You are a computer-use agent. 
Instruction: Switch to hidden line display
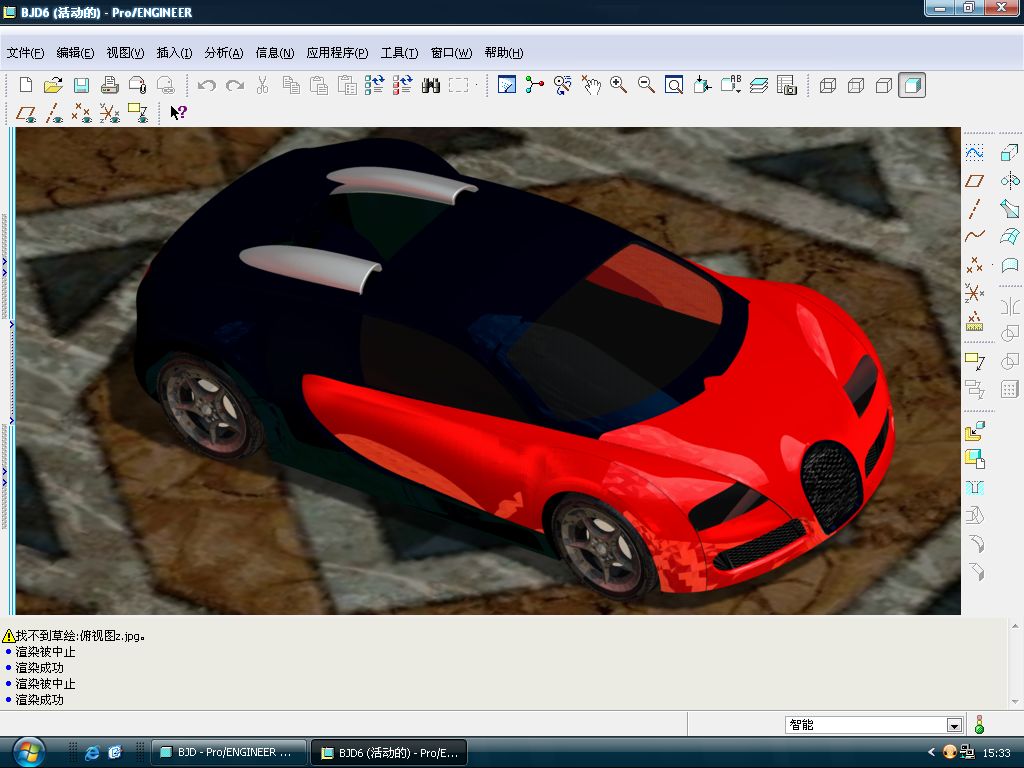tap(856, 85)
